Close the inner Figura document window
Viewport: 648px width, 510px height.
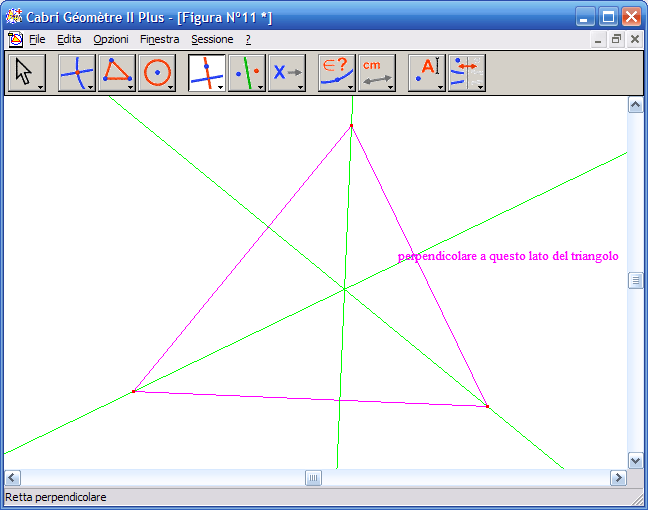tap(635, 40)
